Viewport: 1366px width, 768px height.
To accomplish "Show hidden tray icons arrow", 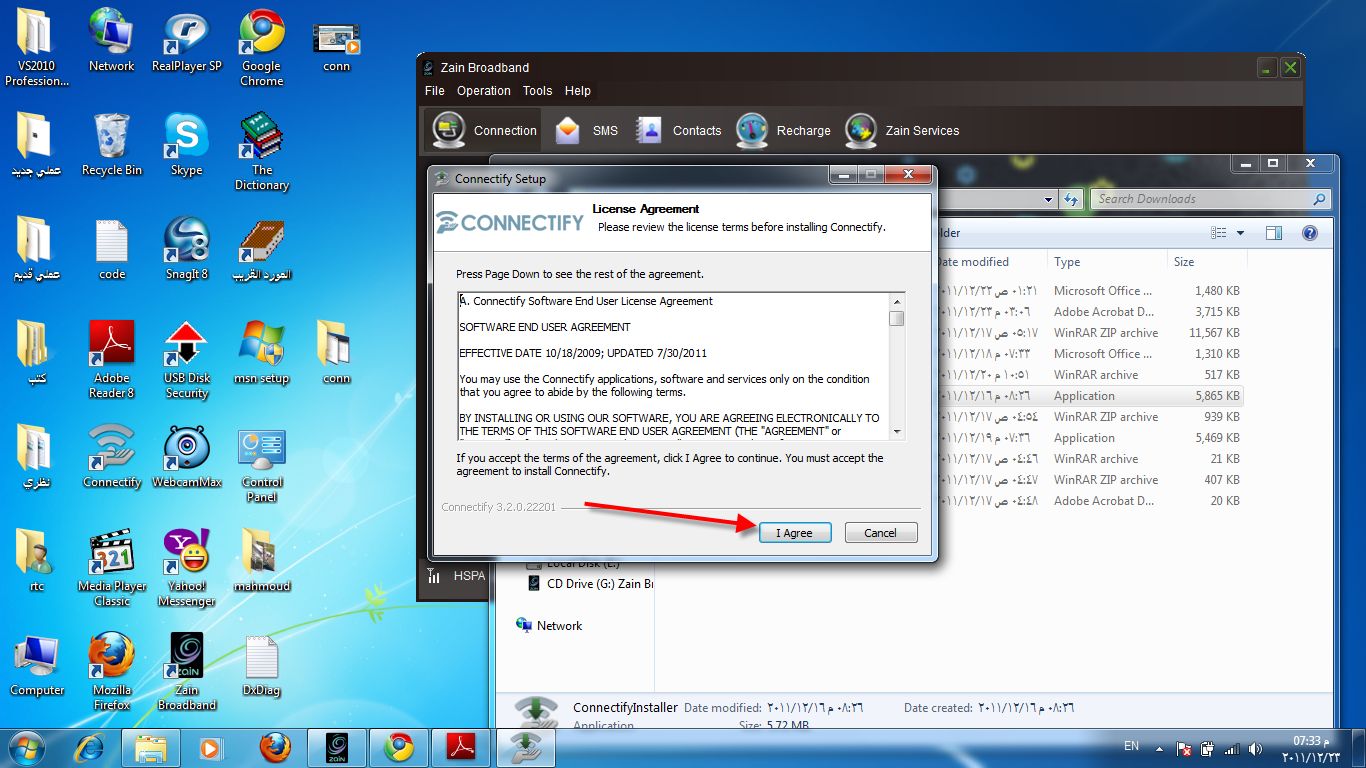I will coord(1159,747).
